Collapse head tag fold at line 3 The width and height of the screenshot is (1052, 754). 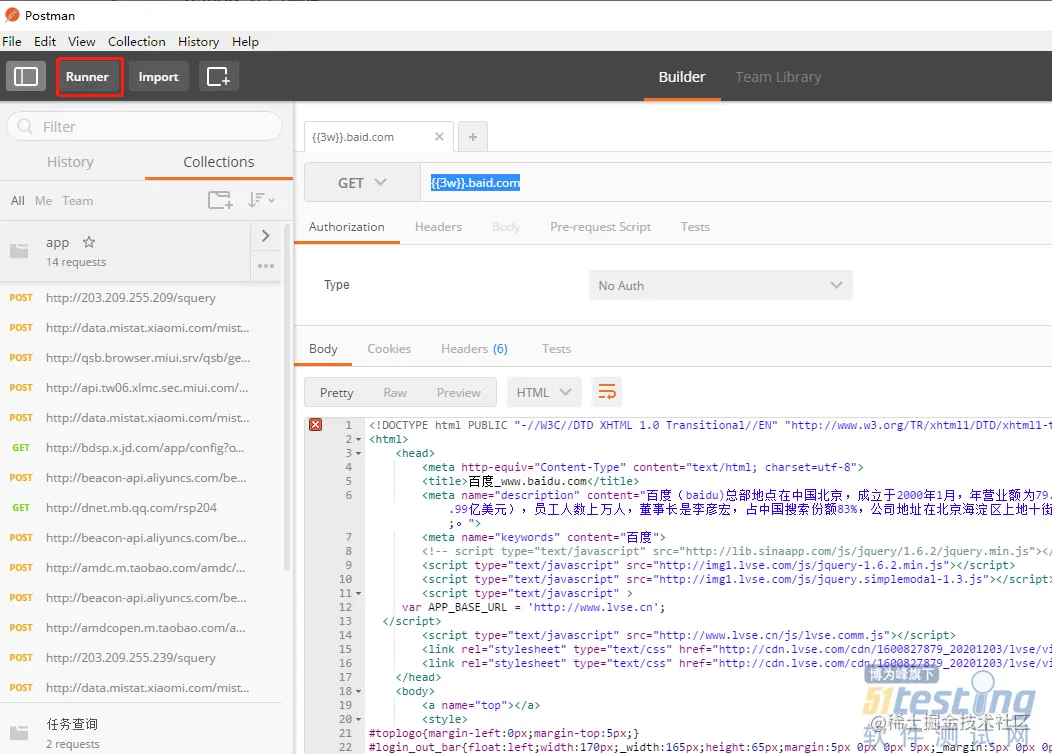click(358, 453)
